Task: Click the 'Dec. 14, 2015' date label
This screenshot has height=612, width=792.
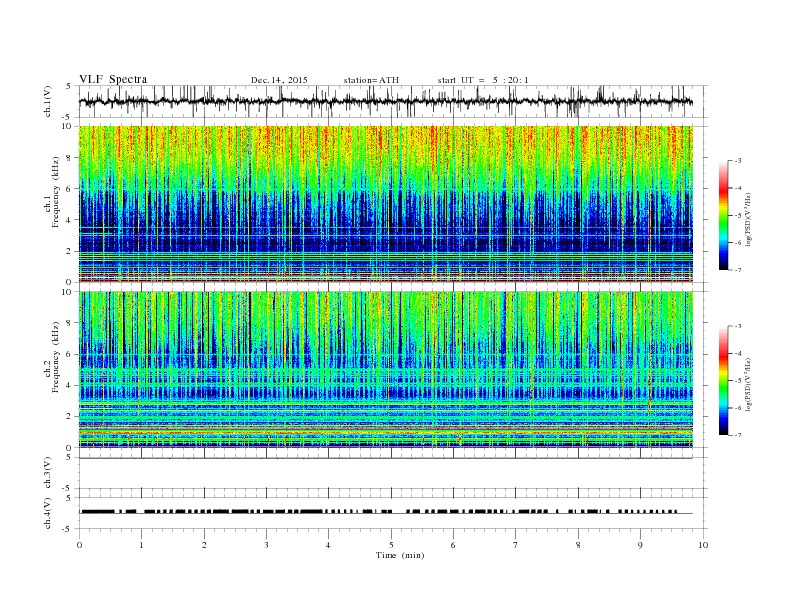Action: (279, 80)
